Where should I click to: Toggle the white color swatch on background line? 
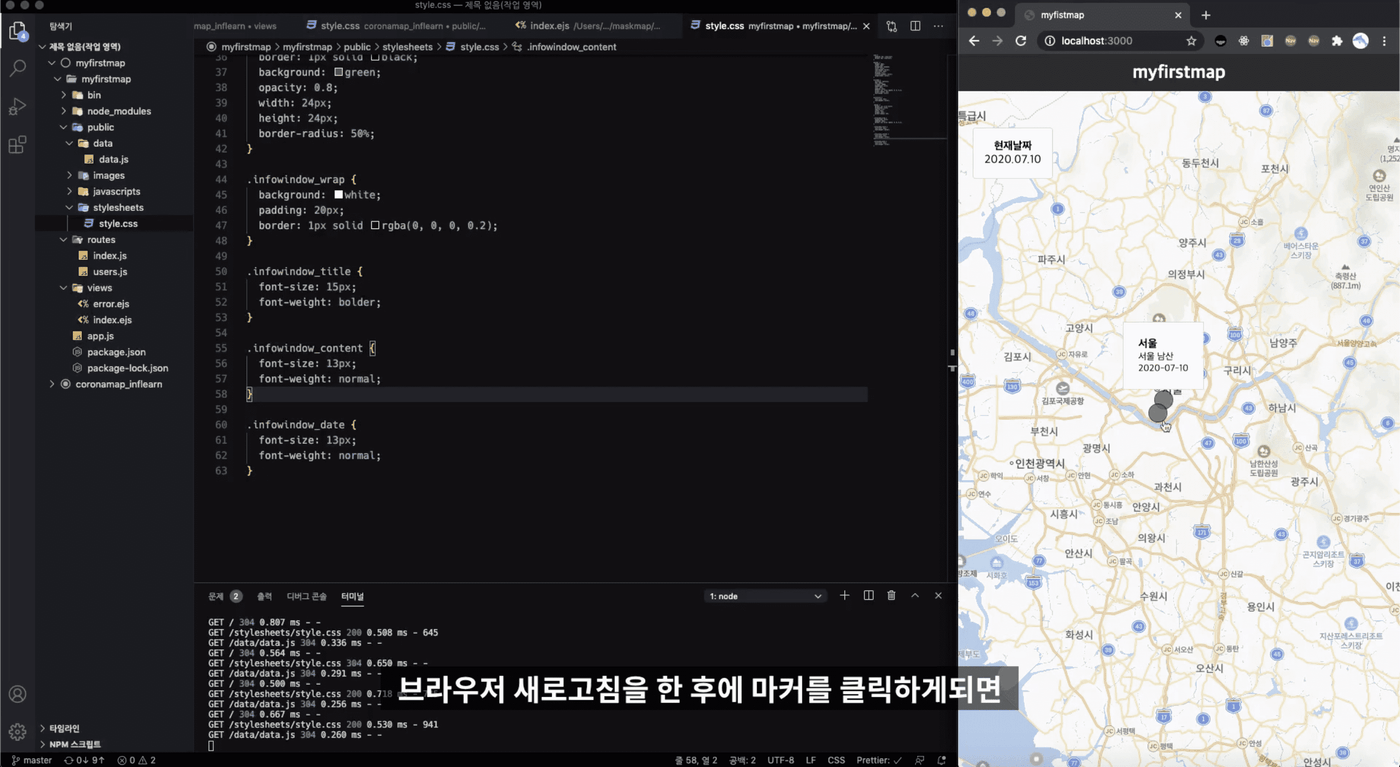(x=338, y=195)
